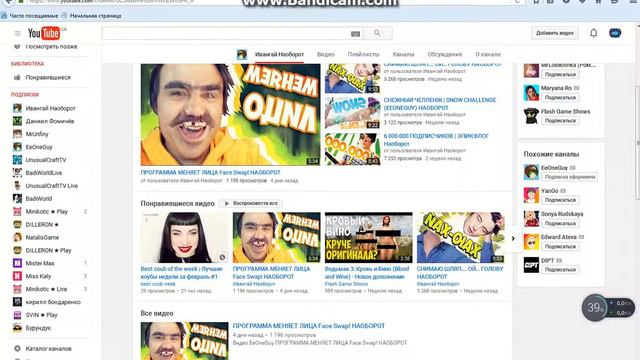Open the Ведьмак 3: Кровь и Вино thumbnail
The width and height of the screenshot is (640, 360).
point(369,237)
